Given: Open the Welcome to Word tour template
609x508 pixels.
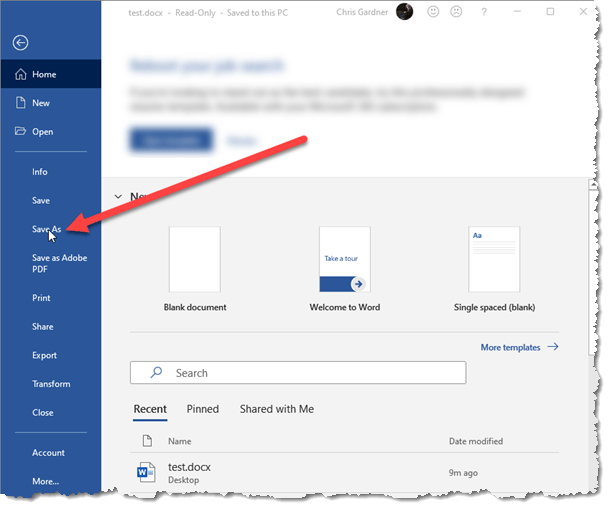Looking at the screenshot, I should click(344, 259).
